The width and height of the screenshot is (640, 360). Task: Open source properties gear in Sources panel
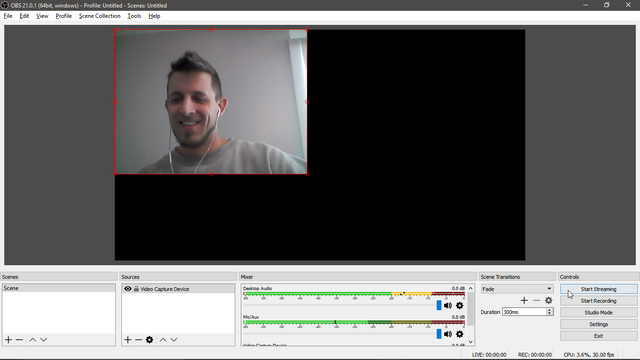pos(149,340)
